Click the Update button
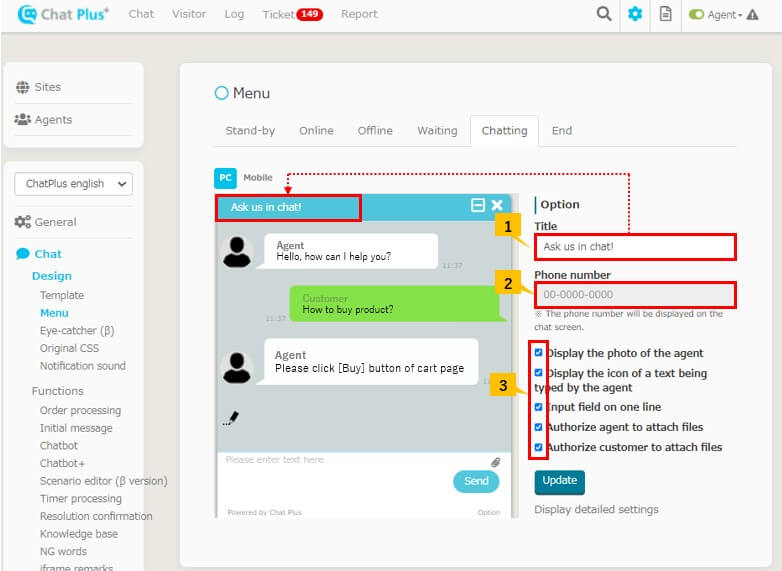Screen dimensions: 782x571 click(x=560, y=482)
